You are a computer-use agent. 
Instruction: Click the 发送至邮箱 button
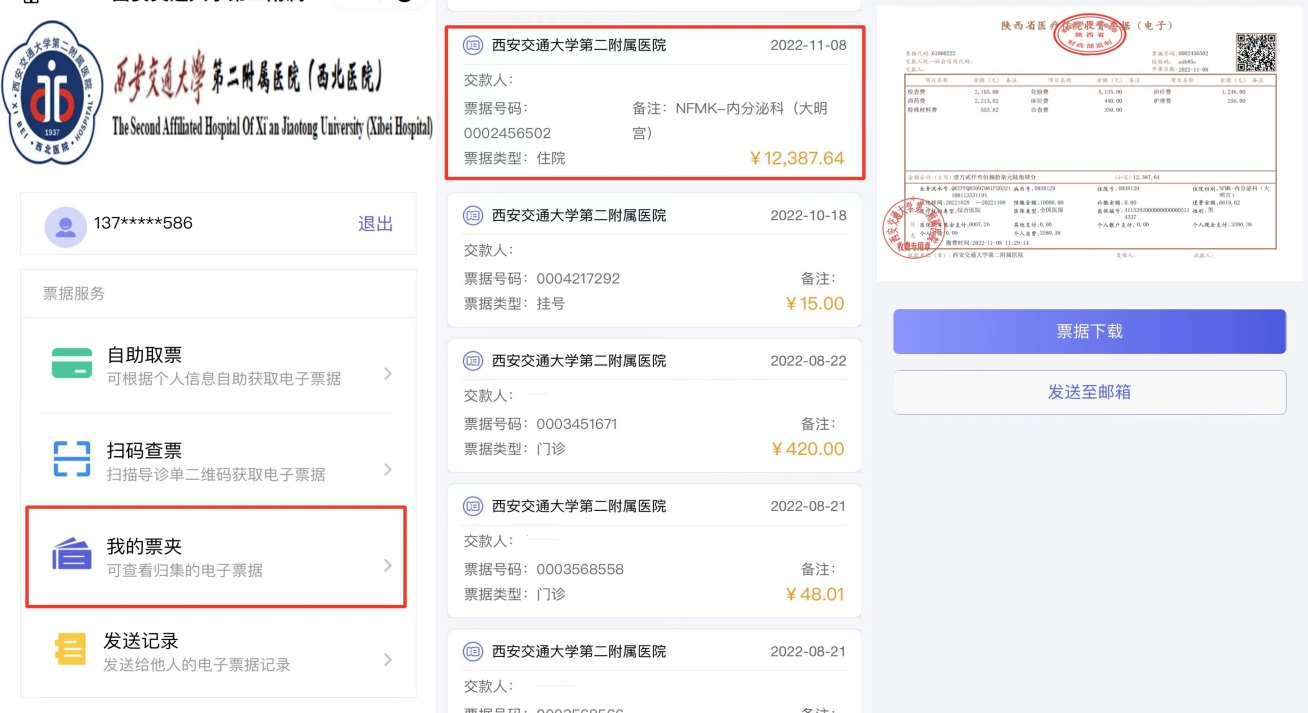(1089, 392)
